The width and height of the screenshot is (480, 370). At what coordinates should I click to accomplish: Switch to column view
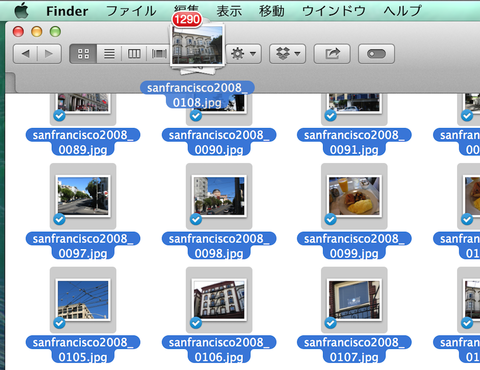tap(134, 54)
